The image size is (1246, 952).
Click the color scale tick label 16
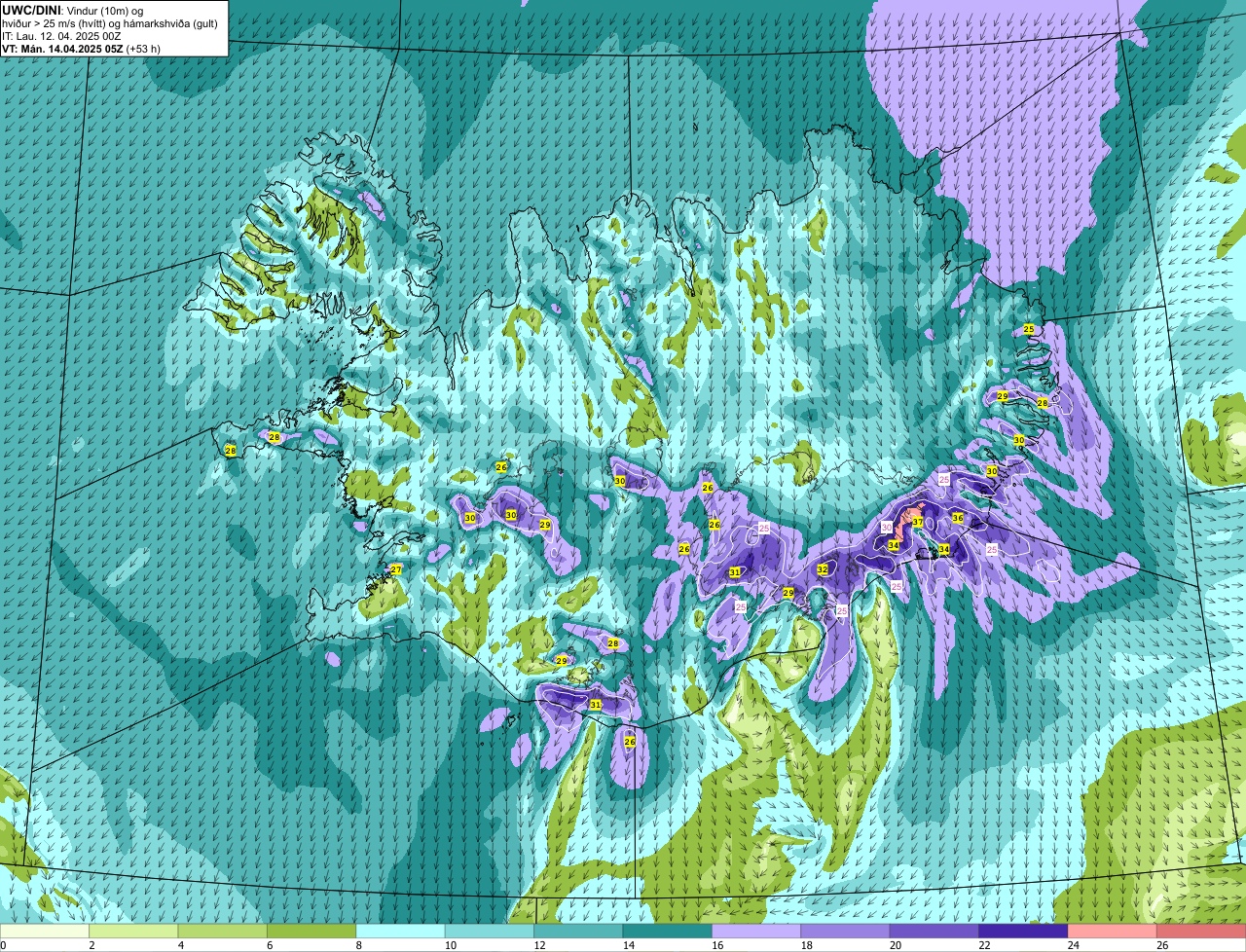tap(717, 945)
